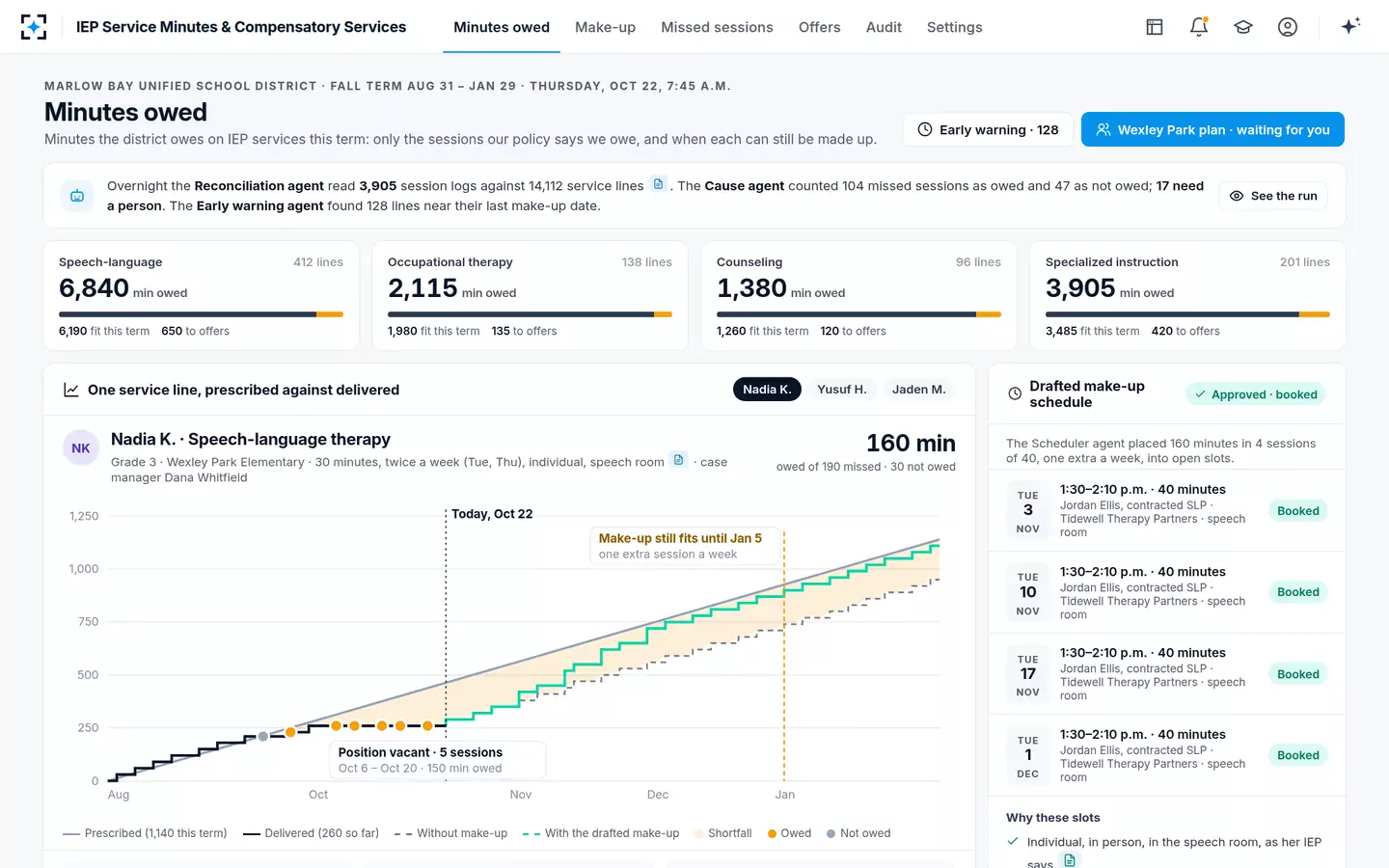Select the Nadia K. student pill
The height and width of the screenshot is (868, 1389).
point(767,390)
